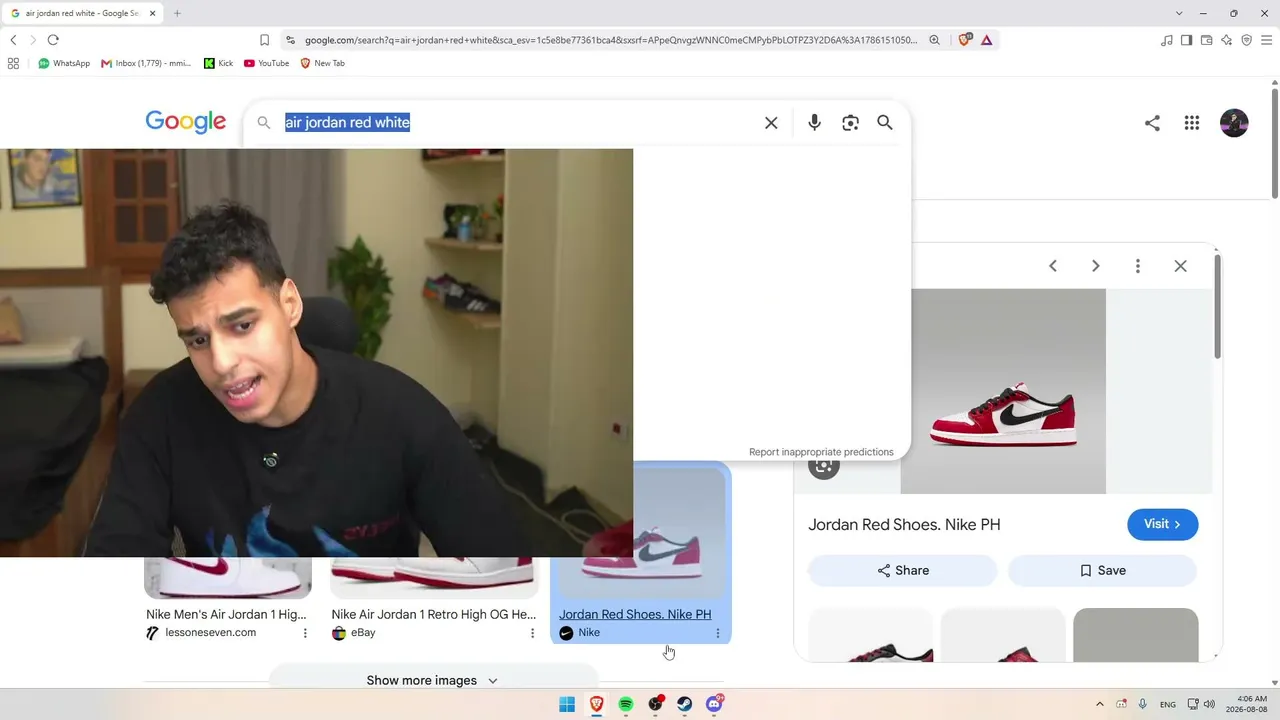The height and width of the screenshot is (720, 1280).
Task: Open the Brave Wallet icon
Action: [1206, 40]
